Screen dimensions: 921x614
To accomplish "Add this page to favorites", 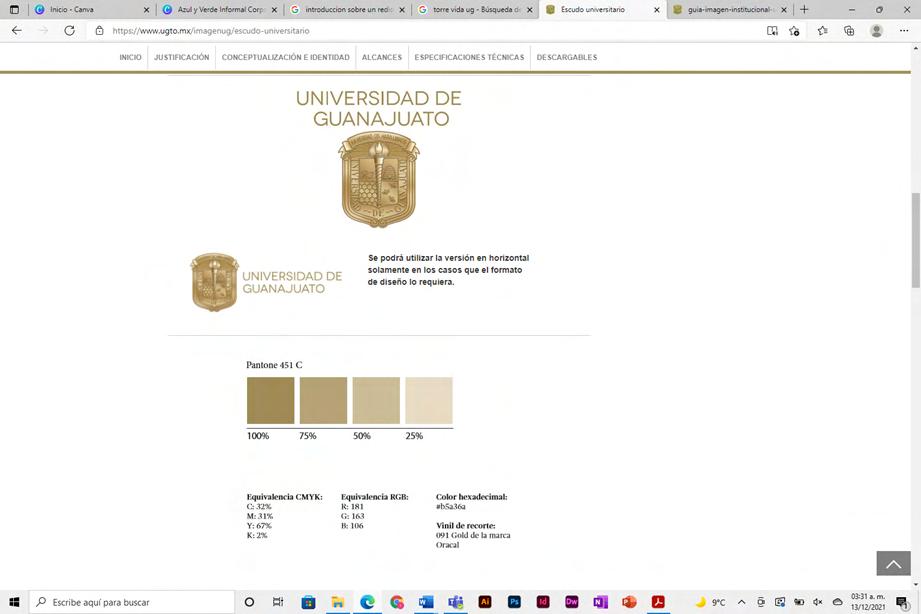I will [794, 31].
